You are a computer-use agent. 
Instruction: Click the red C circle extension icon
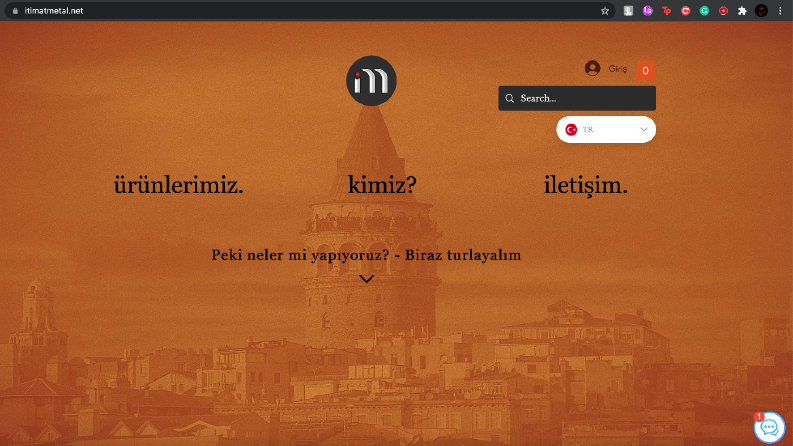685,11
